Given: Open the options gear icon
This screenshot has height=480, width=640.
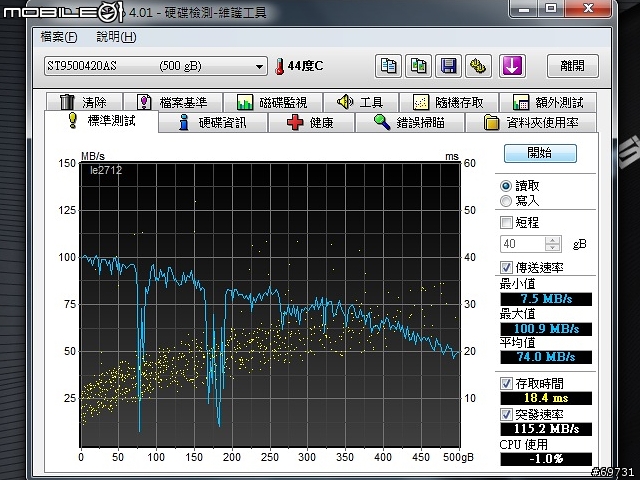Looking at the screenshot, I should coord(478,66).
